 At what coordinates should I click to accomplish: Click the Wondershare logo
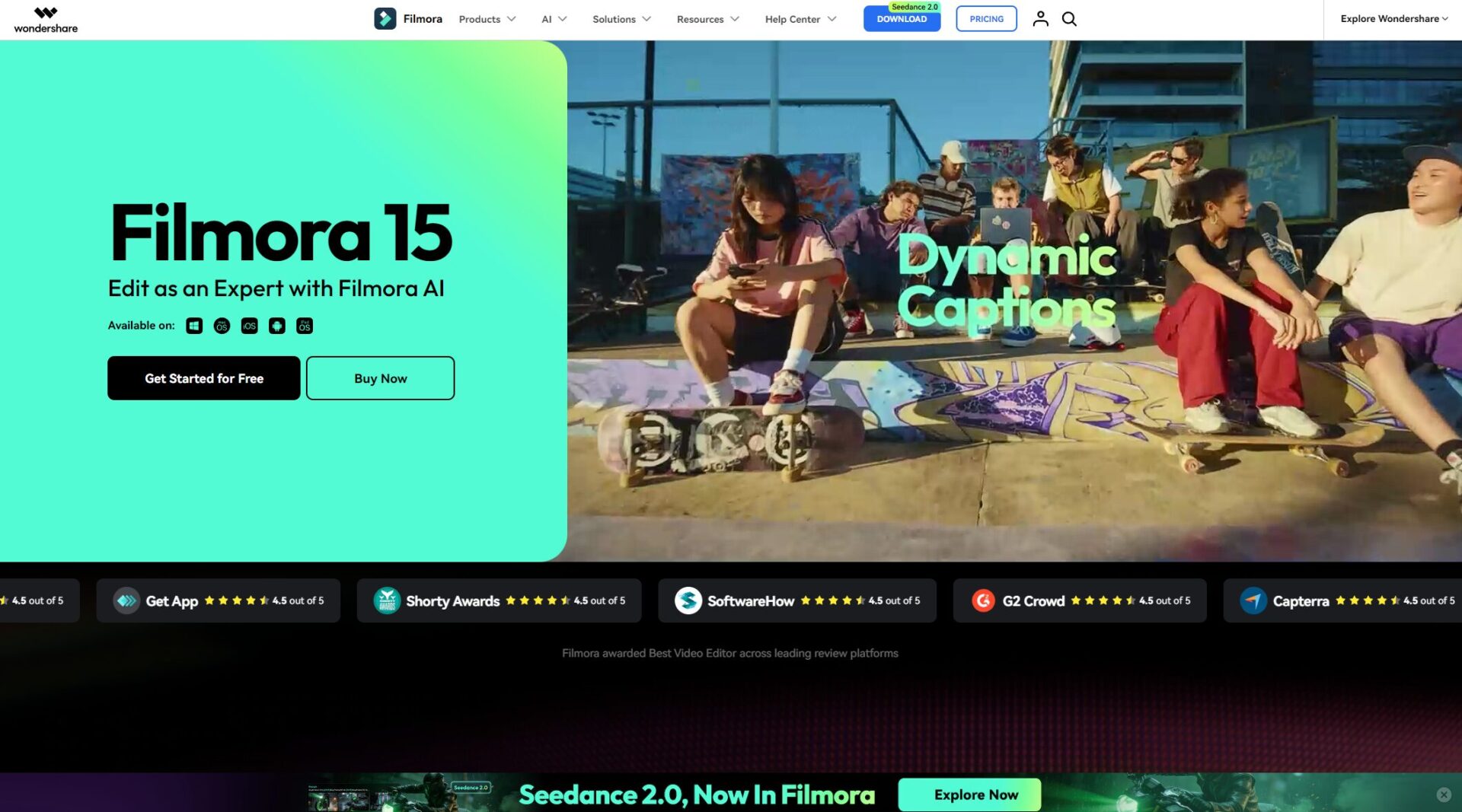point(46,20)
